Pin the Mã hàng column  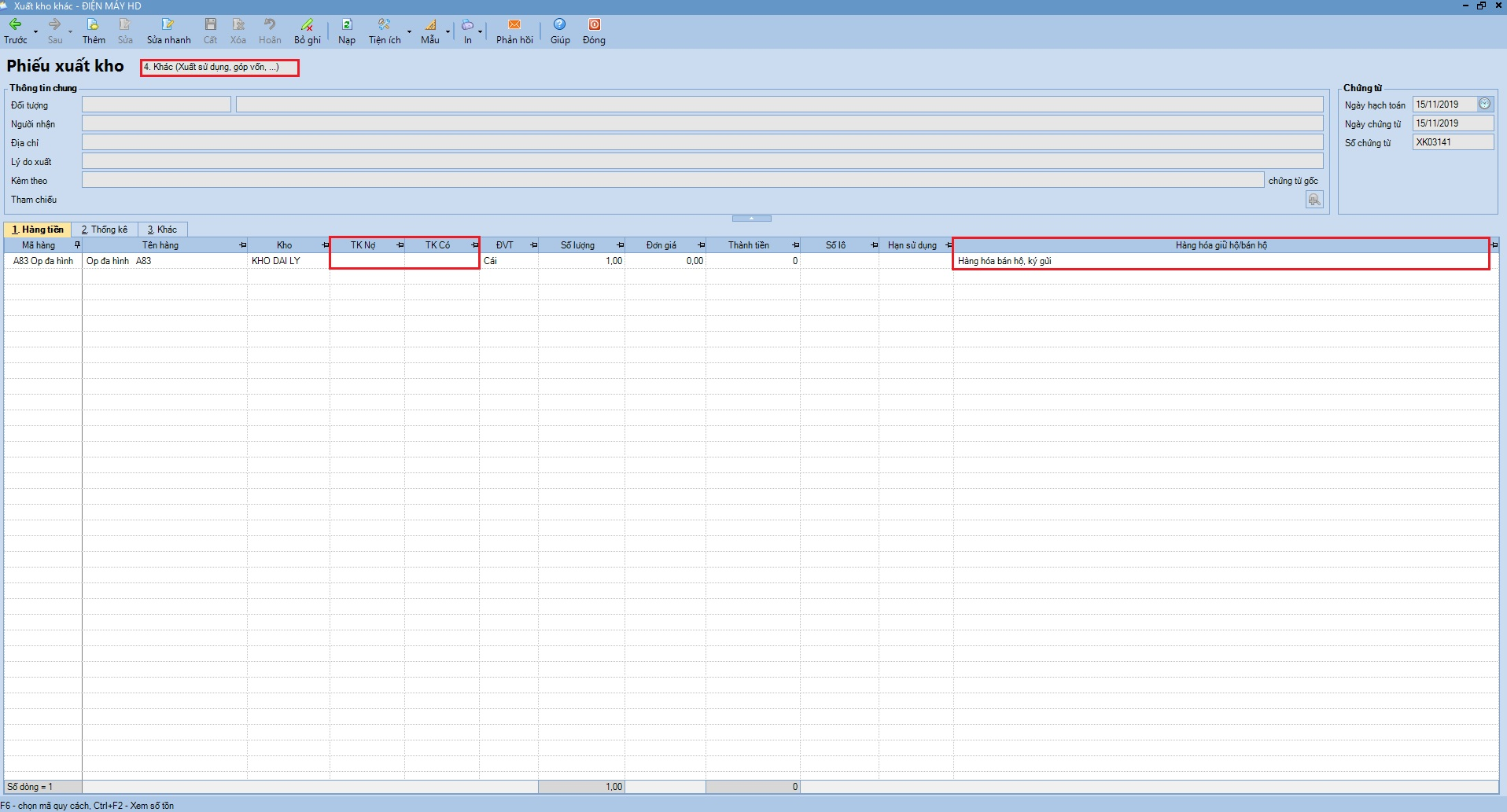[x=77, y=245]
